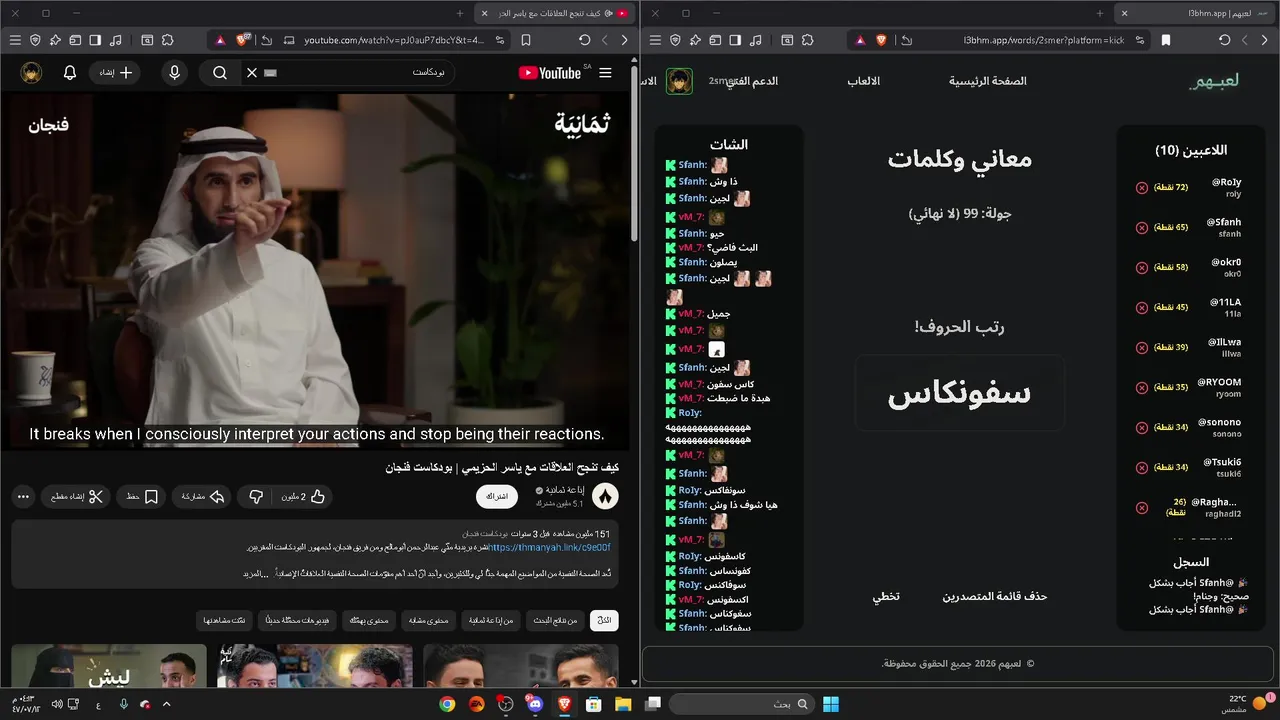Remove player okr0 with X icon
Screen dimensions: 1280x720
[x=1142, y=268]
